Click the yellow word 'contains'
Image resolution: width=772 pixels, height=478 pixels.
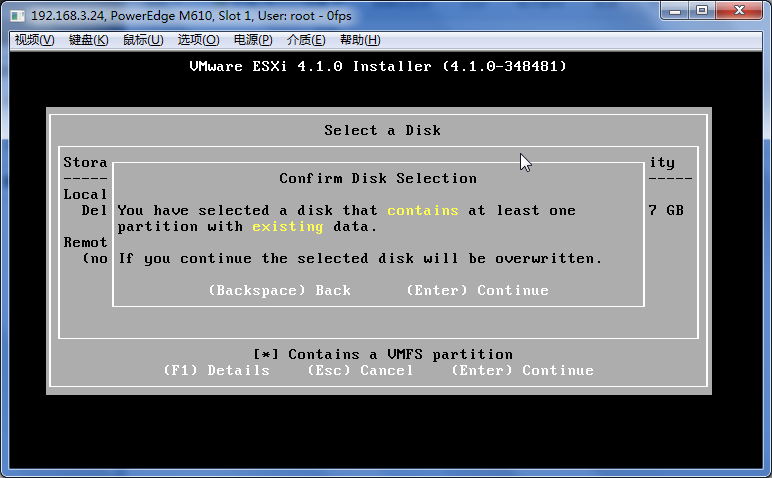[423, 211]
